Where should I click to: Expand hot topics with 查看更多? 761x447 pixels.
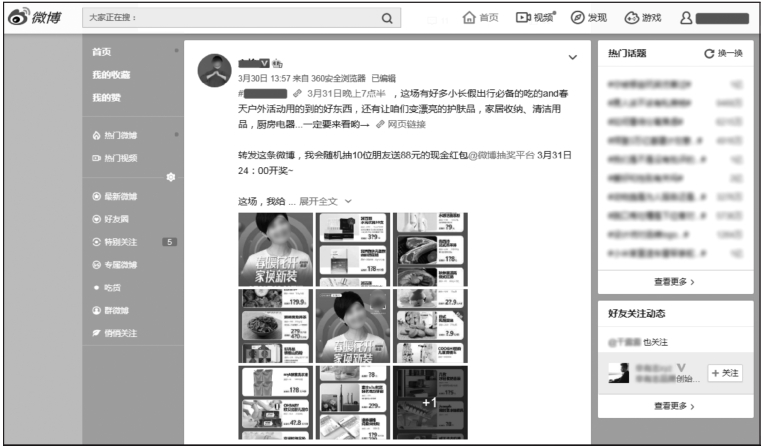[x=674, y=282]
